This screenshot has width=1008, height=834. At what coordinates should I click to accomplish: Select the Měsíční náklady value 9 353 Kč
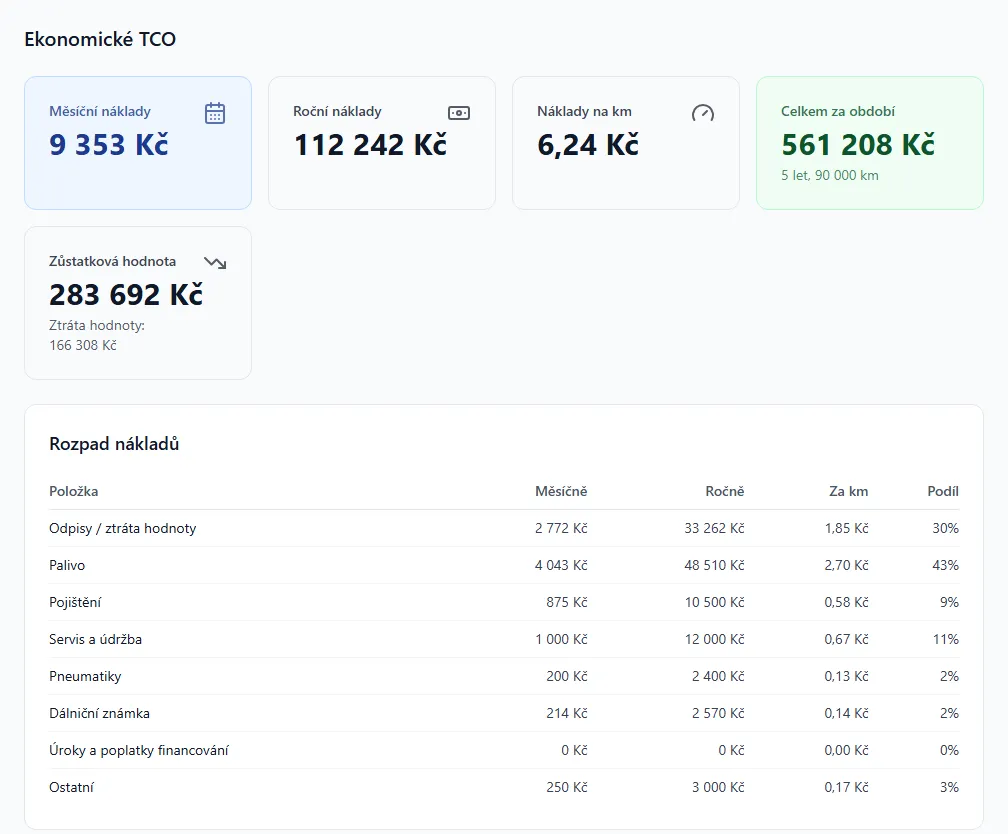109,145
